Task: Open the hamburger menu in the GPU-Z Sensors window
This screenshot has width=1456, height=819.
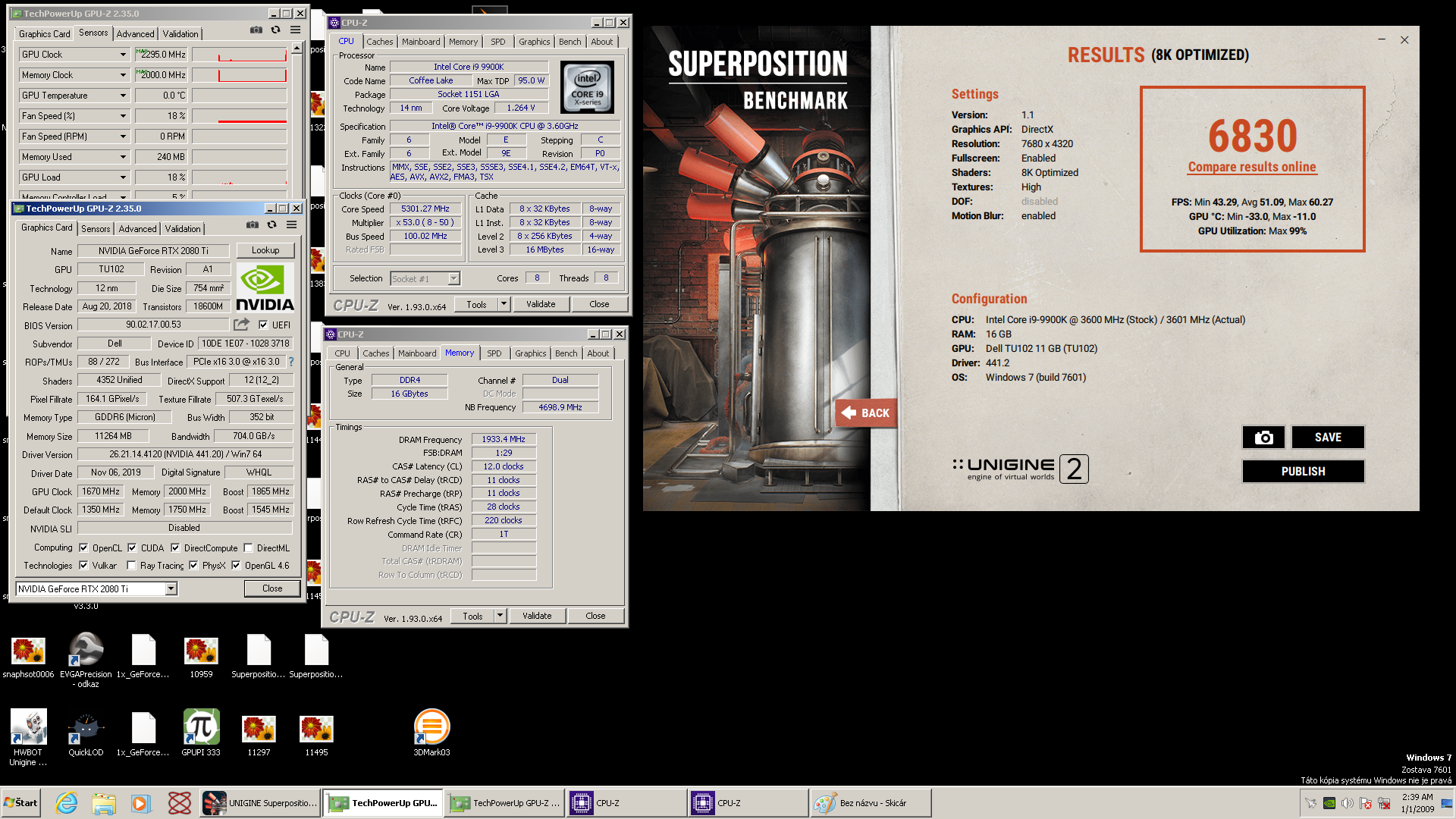Action: point(295,30)
